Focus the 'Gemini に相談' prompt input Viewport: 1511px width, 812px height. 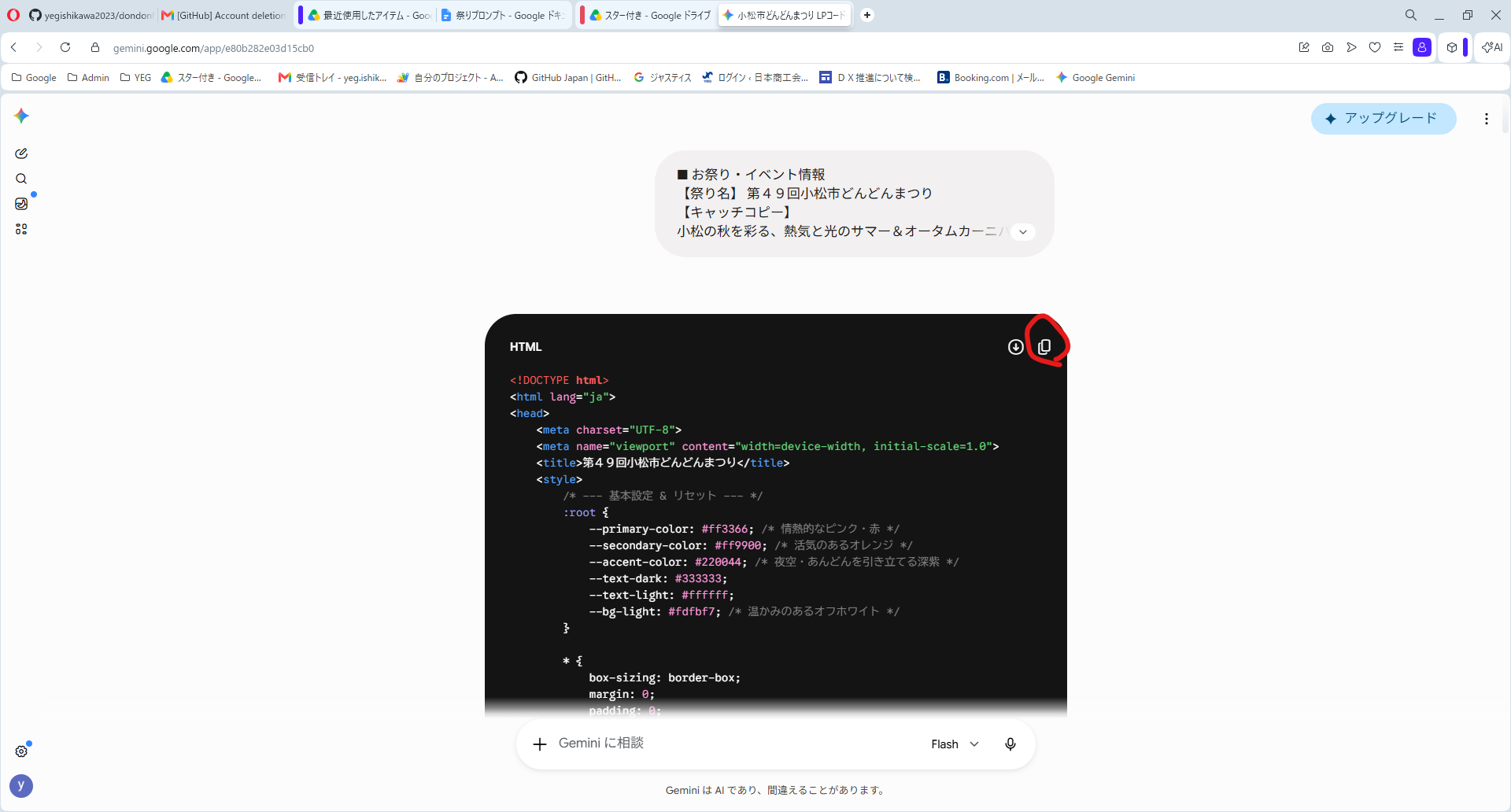coord(601,744)
